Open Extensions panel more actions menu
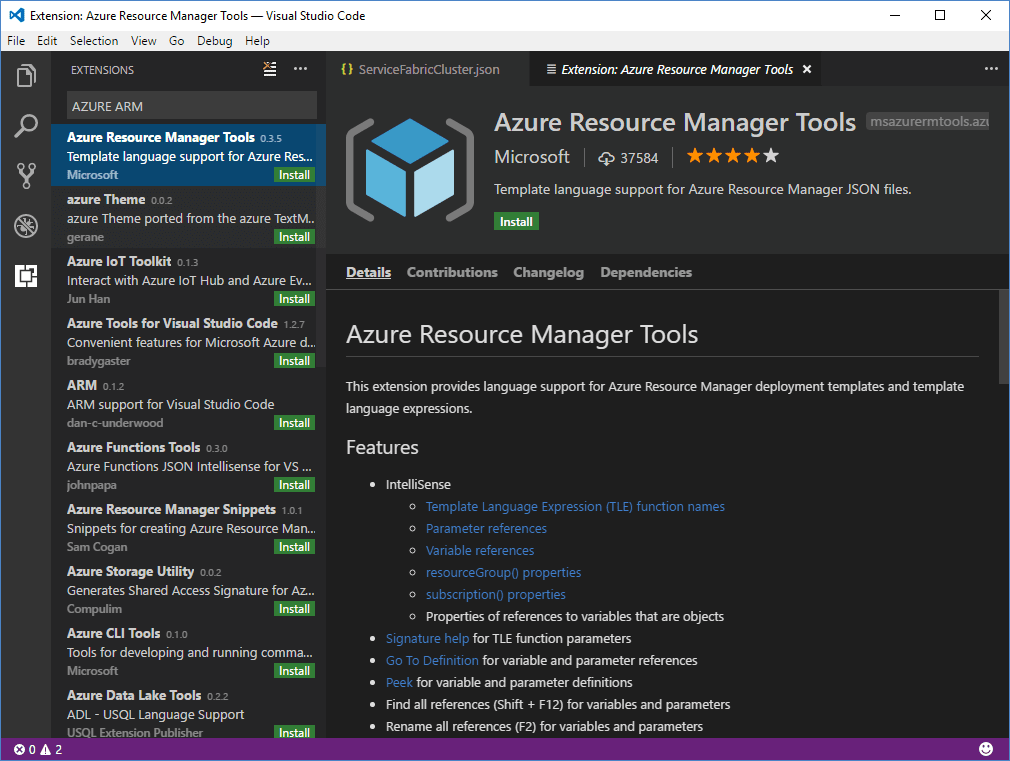The width and height of the screenshot is (1010, 761). [300, 69]
